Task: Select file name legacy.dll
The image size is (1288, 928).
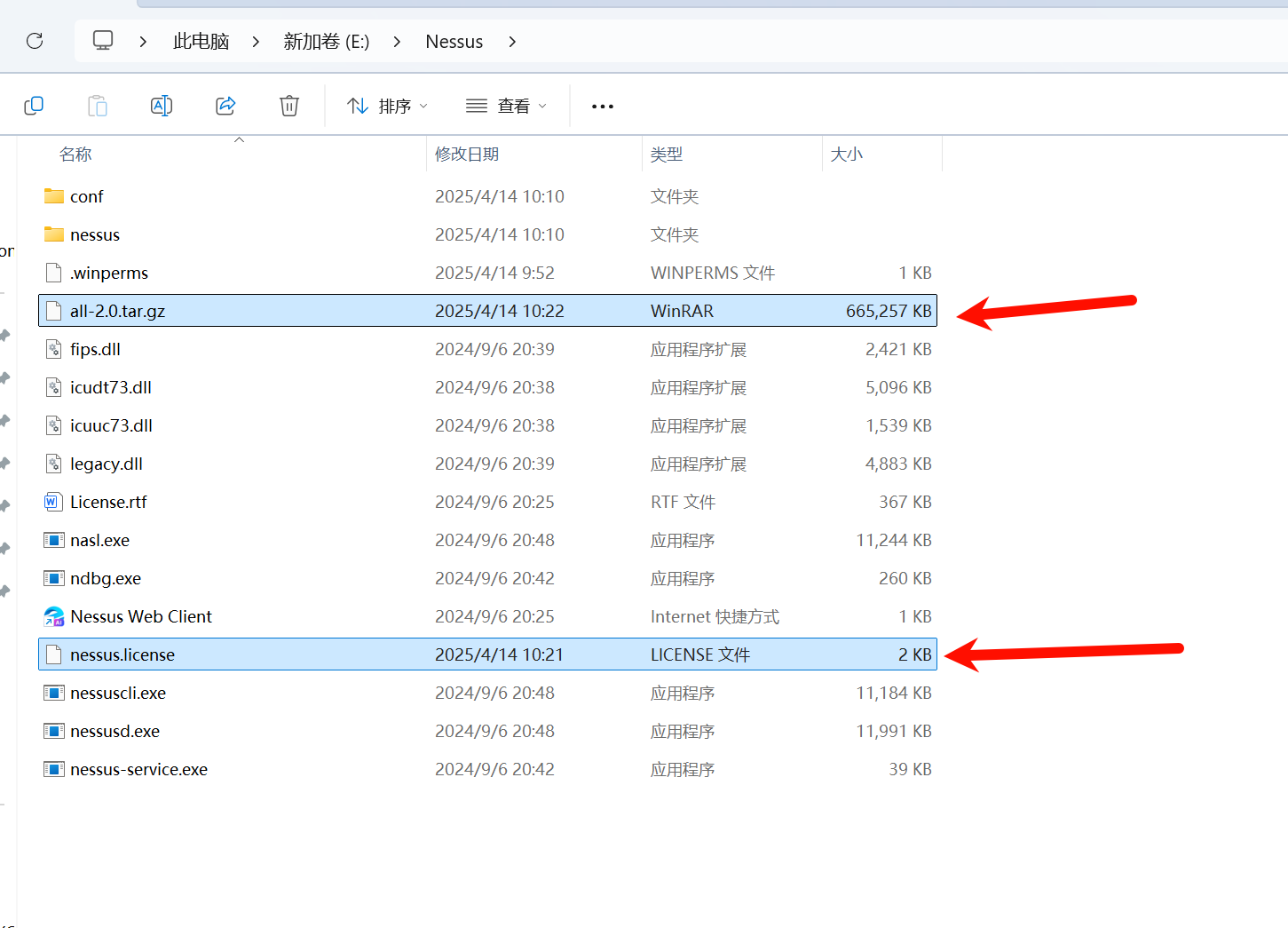Action: point(107,464)
